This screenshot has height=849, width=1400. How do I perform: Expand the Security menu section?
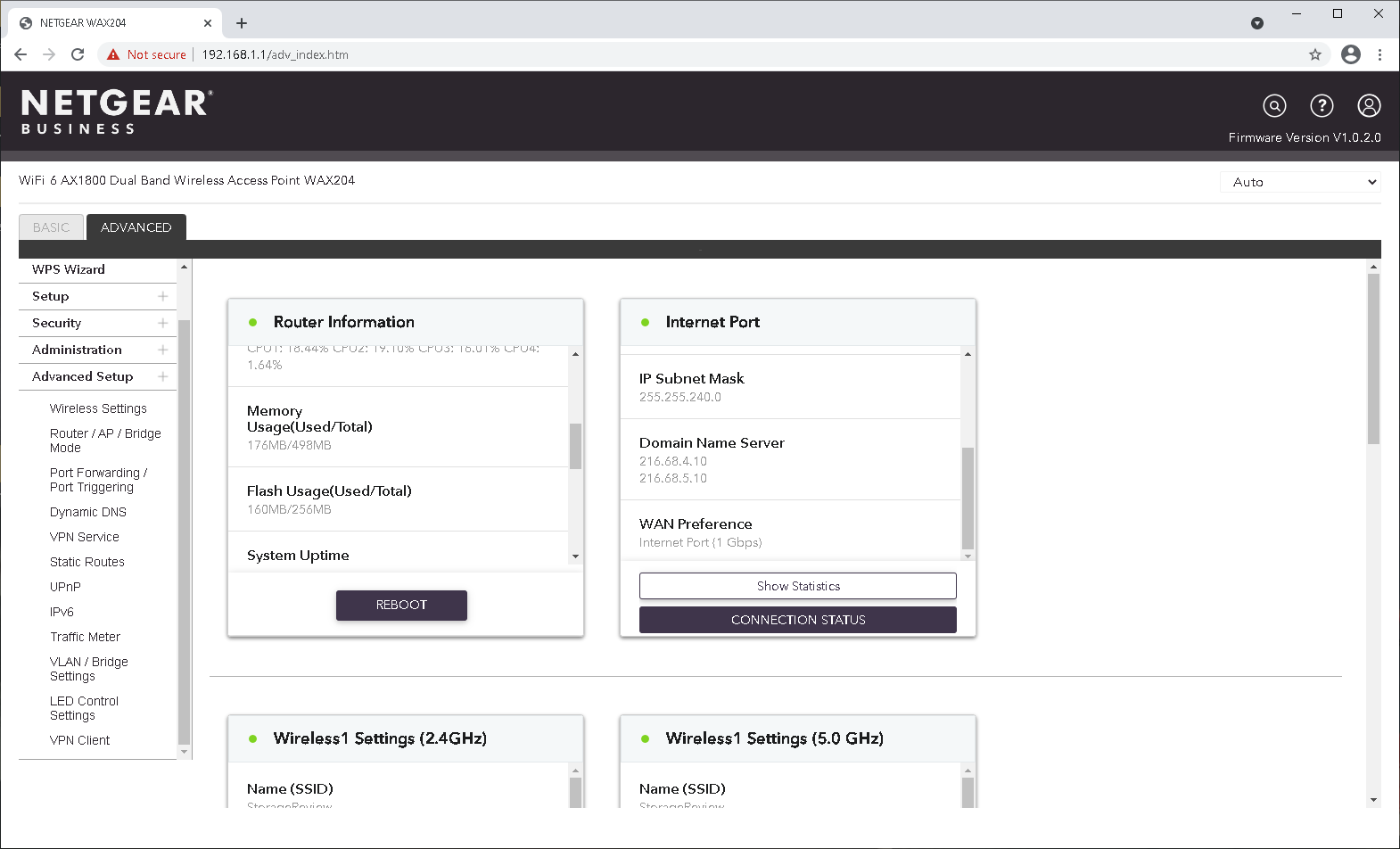click(162, 323)
